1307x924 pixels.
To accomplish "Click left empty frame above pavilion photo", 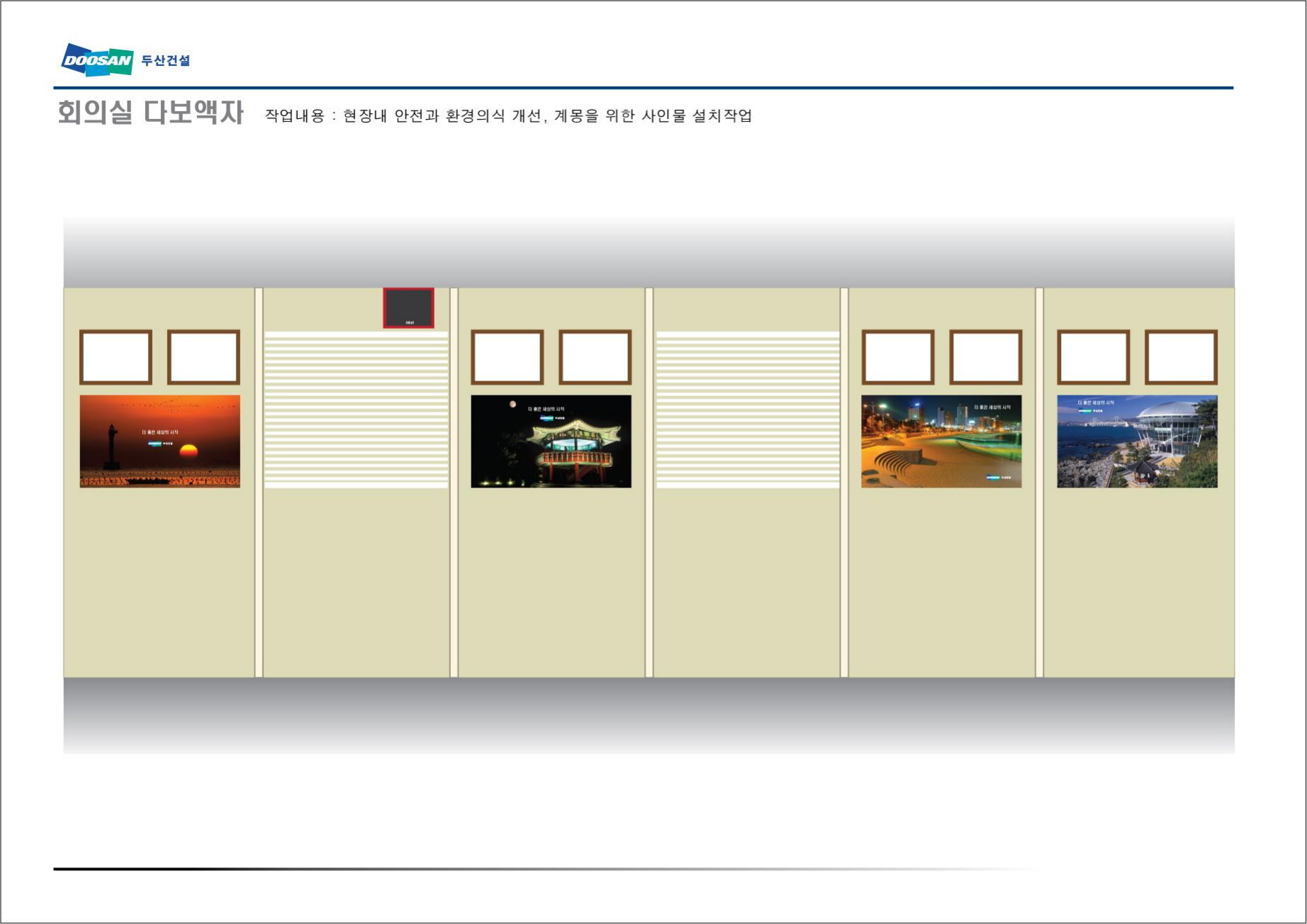I will (507, 357).
